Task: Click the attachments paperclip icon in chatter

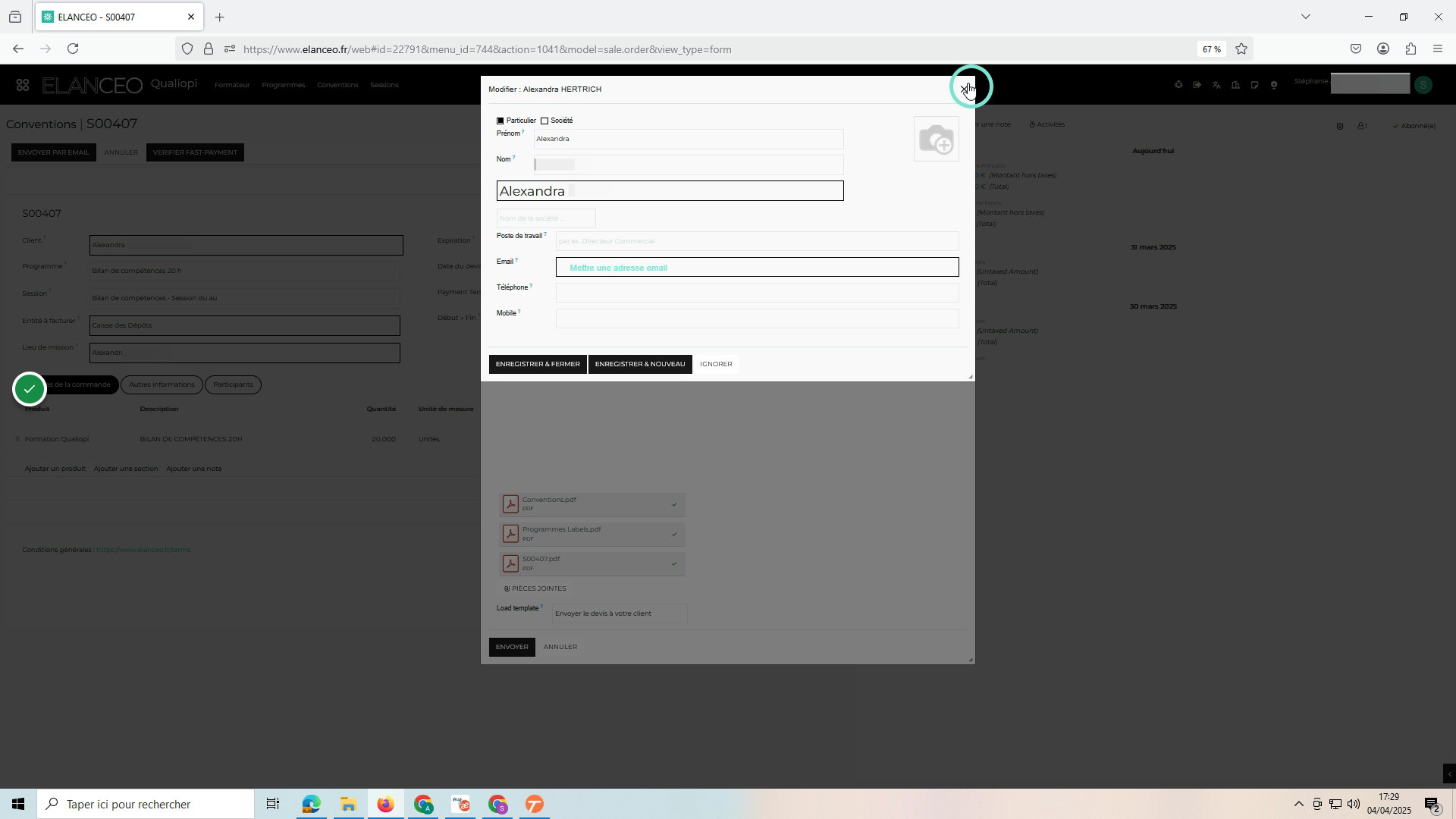Action: click(x=1340, y=126)
